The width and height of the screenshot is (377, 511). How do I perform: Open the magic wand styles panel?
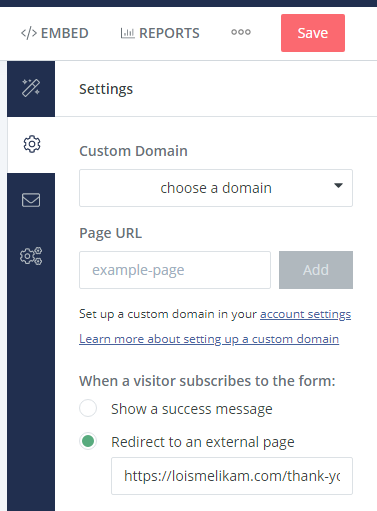[31, 88]
